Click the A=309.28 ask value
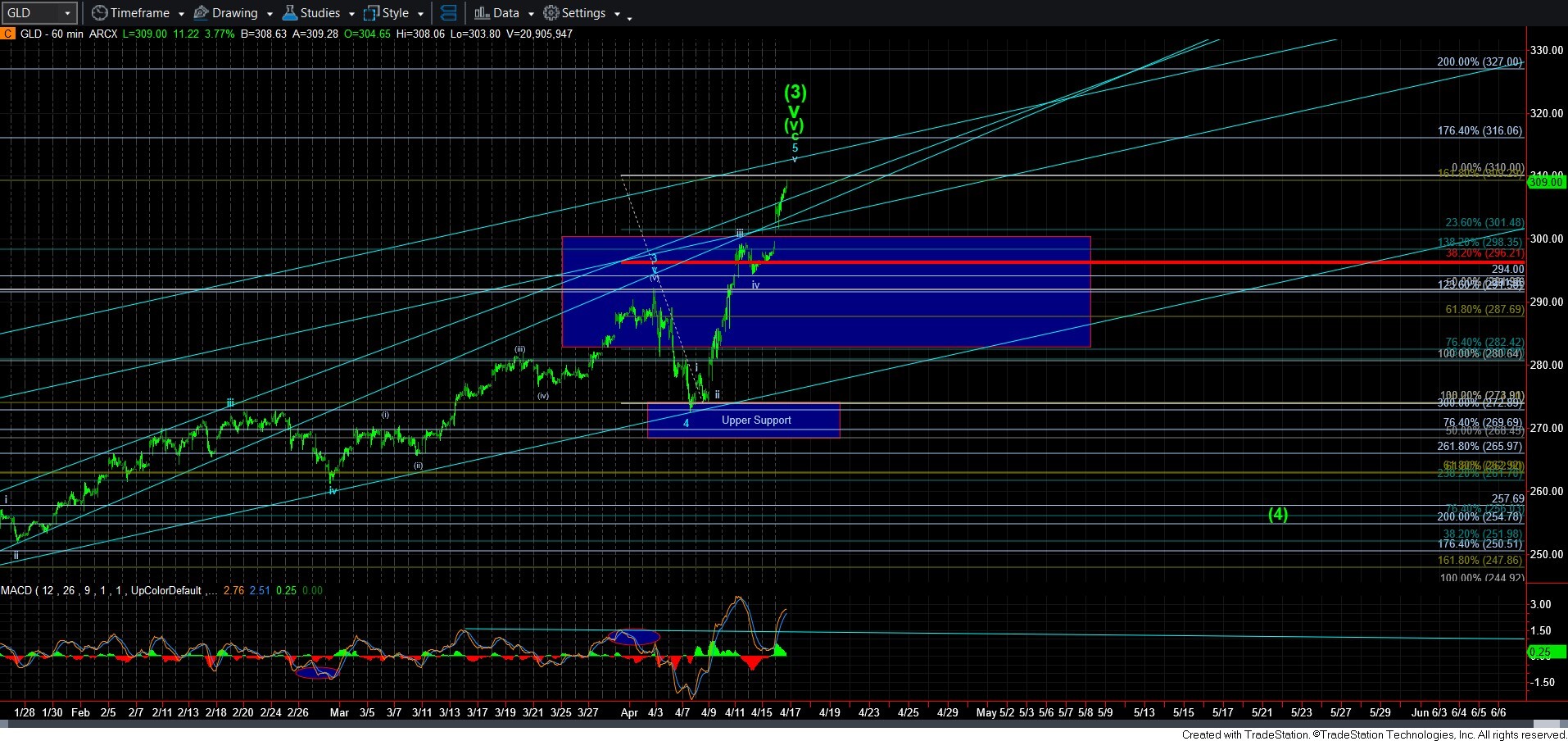This screenshot has width=1568, height=741. 315,34
